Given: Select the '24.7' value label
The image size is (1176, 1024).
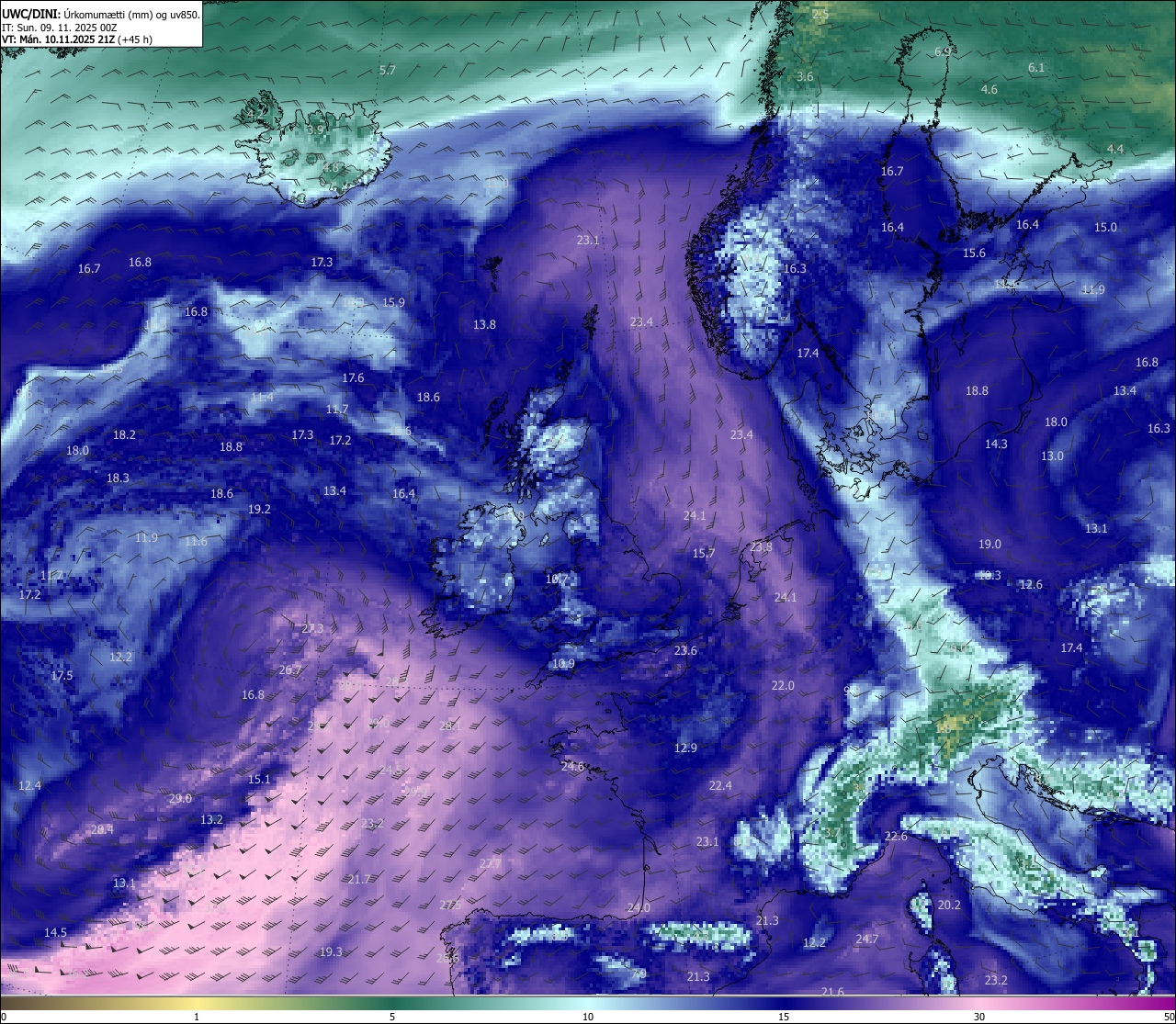Looking at the screenshot, I should point(867,939).
